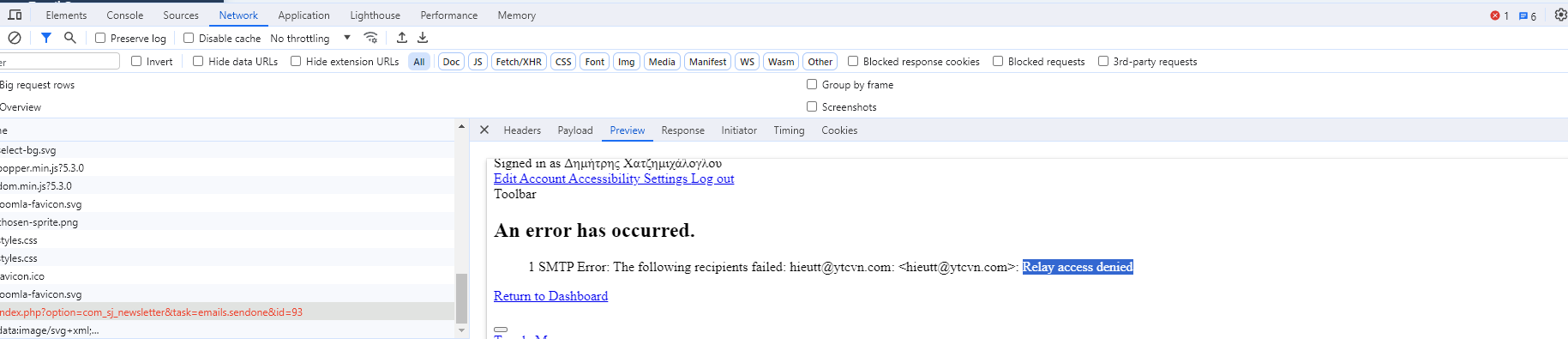
Task: Click the Return to Dashboard link
Action: (x=550, y=296)
